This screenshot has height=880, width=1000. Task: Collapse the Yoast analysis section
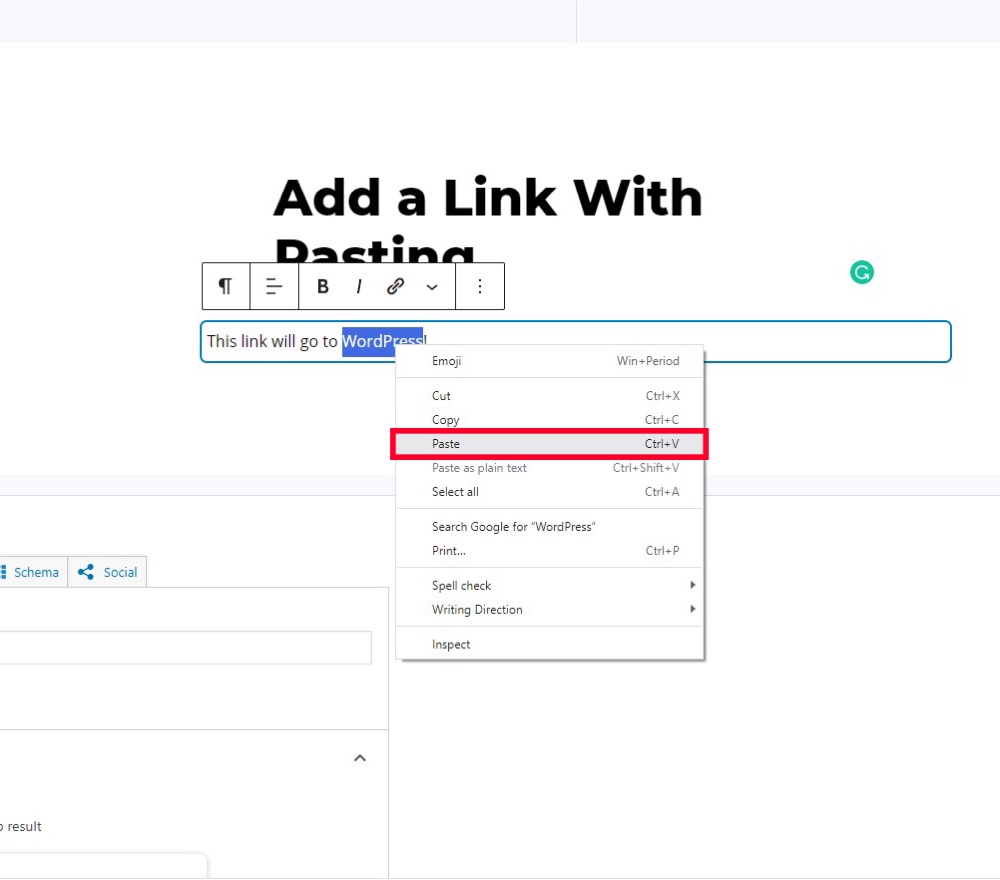(x=360, y=758)
